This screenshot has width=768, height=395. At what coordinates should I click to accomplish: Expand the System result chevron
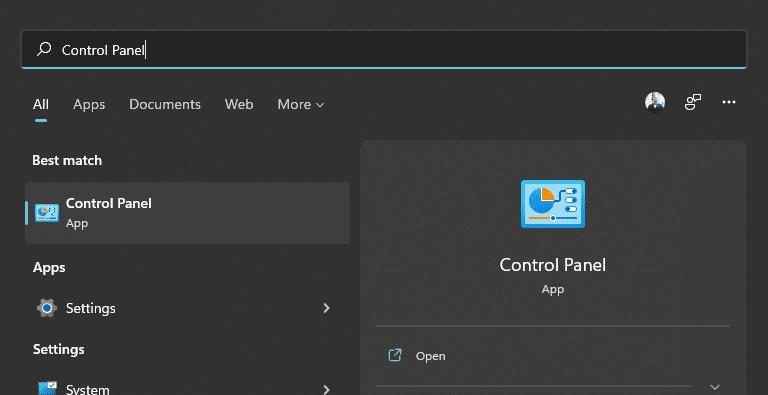point(327,390)
